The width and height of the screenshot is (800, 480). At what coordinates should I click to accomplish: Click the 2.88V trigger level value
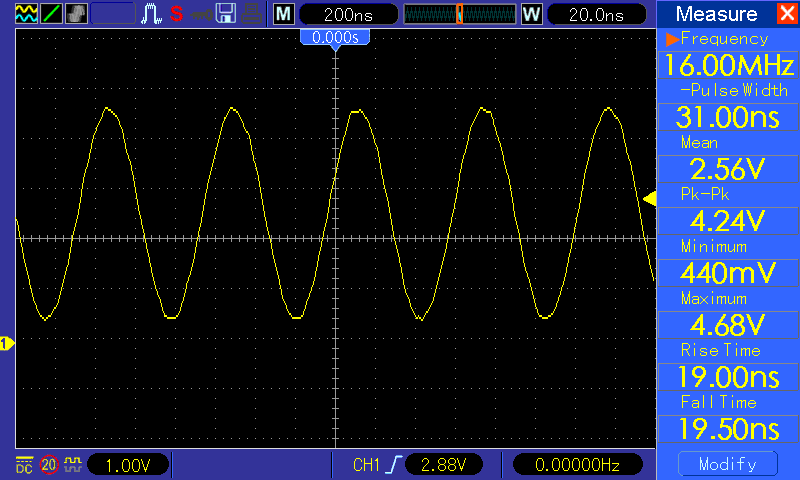tap(443, 465)
